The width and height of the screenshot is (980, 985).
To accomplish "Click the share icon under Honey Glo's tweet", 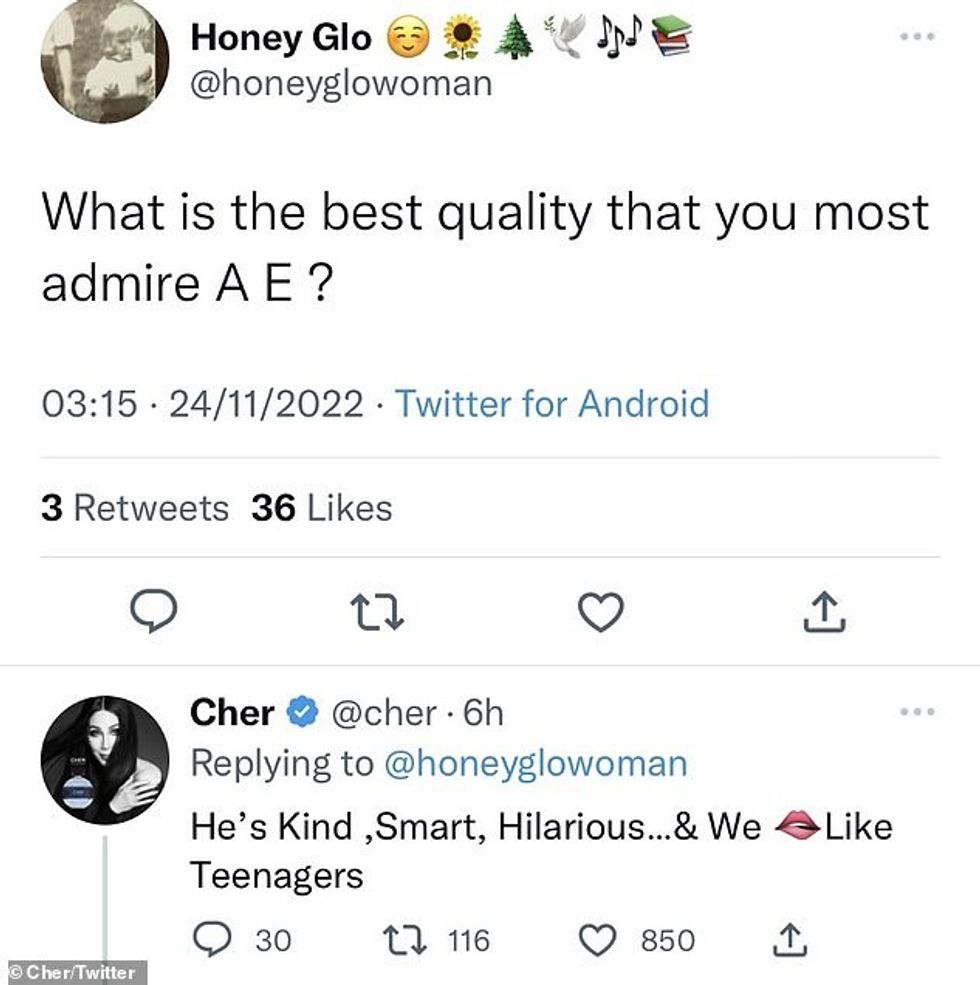I will (x=825, y=611).
